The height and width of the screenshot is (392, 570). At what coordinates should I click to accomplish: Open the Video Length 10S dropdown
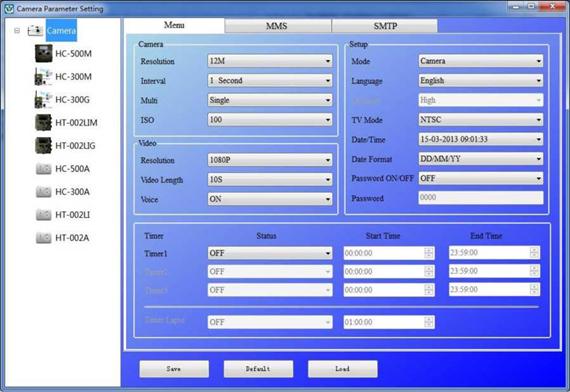click(270, 179)
